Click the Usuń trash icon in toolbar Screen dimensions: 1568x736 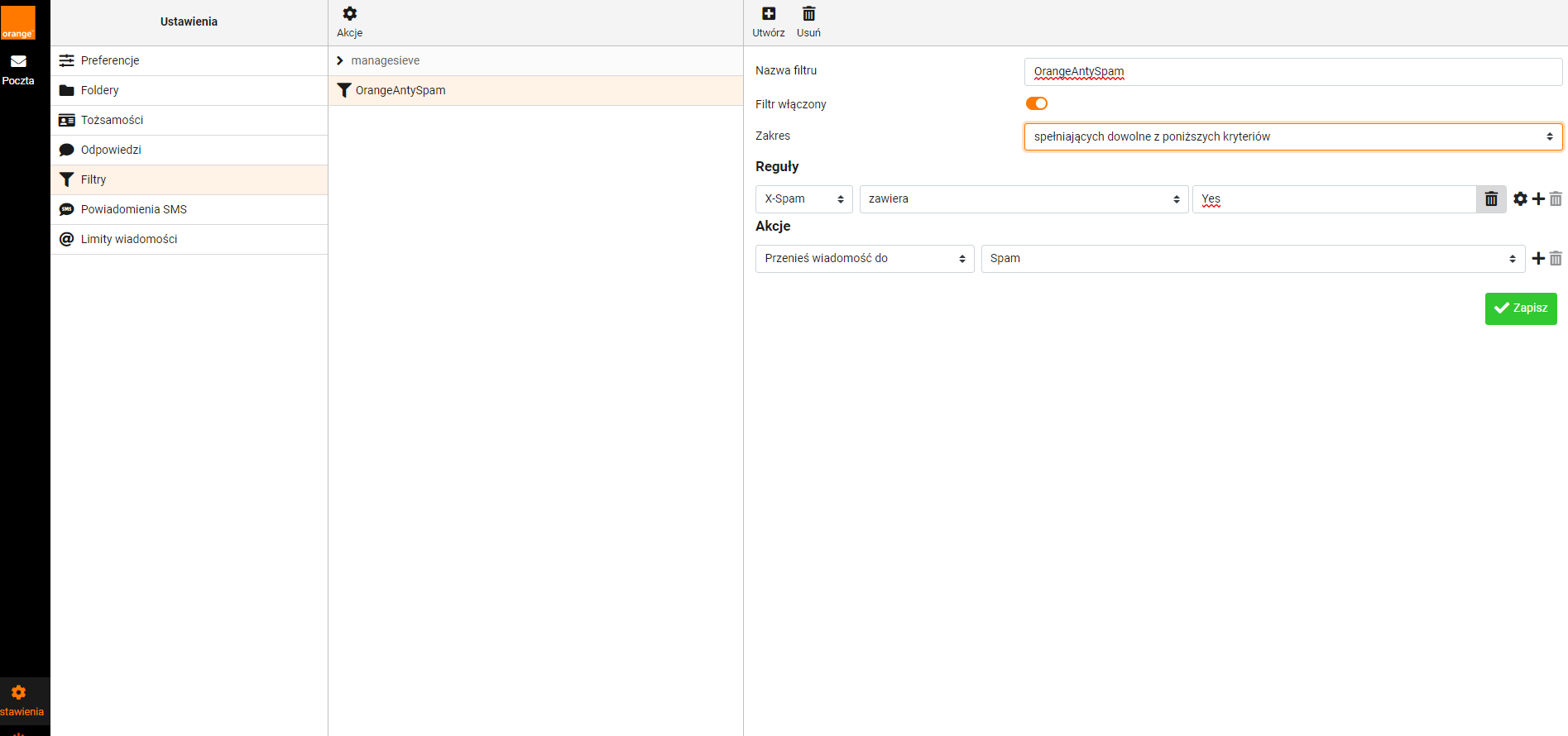[808, 14]
